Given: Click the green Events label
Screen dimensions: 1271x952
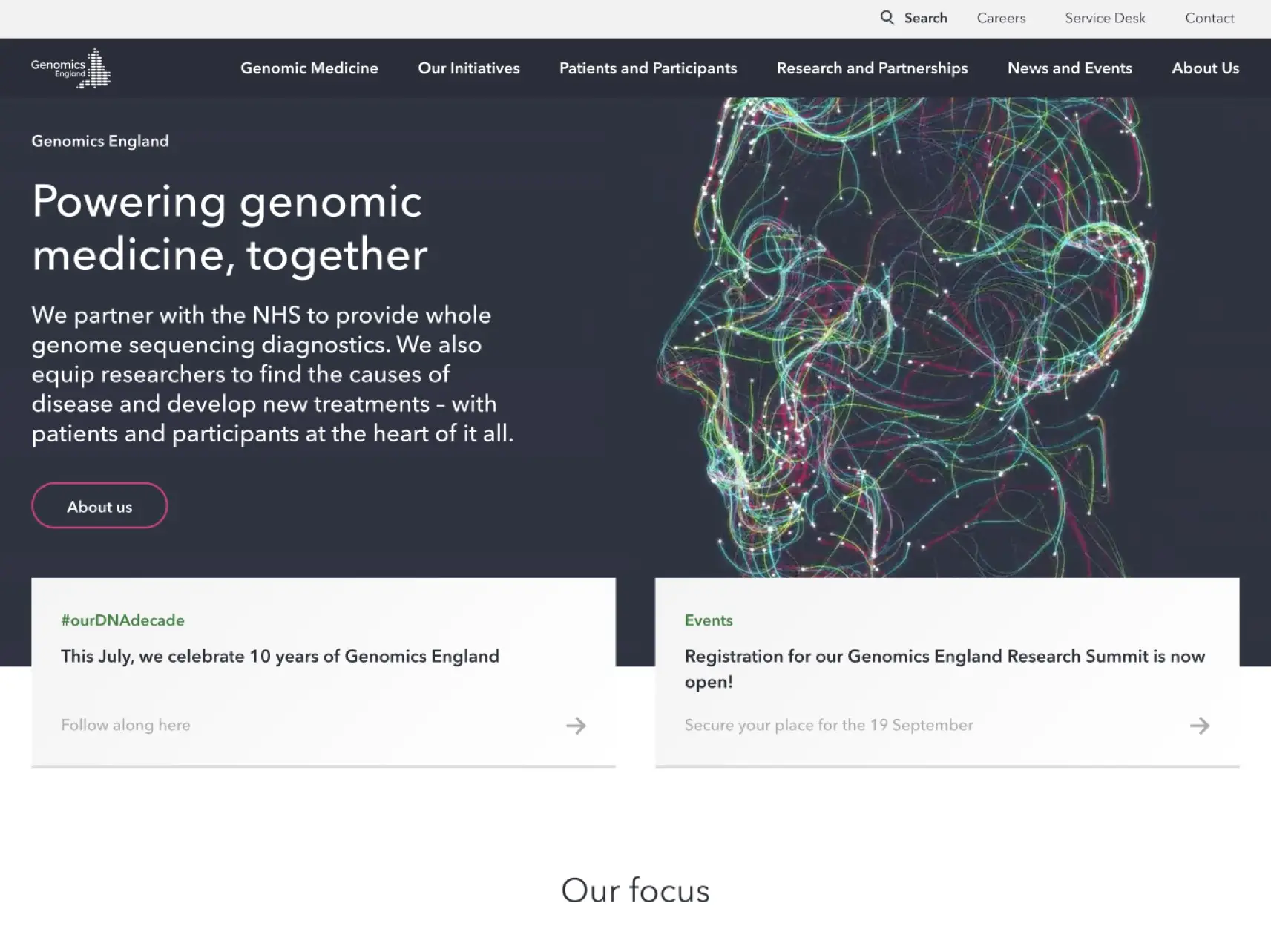Looking at the screenshot, I should (x=709, y=620).
